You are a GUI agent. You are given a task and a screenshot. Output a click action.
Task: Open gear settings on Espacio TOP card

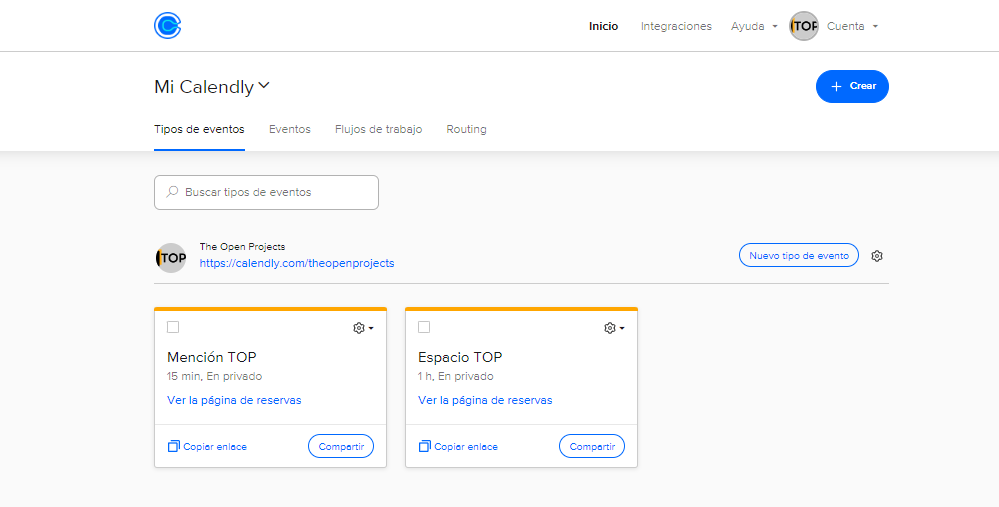pos(614,328)
